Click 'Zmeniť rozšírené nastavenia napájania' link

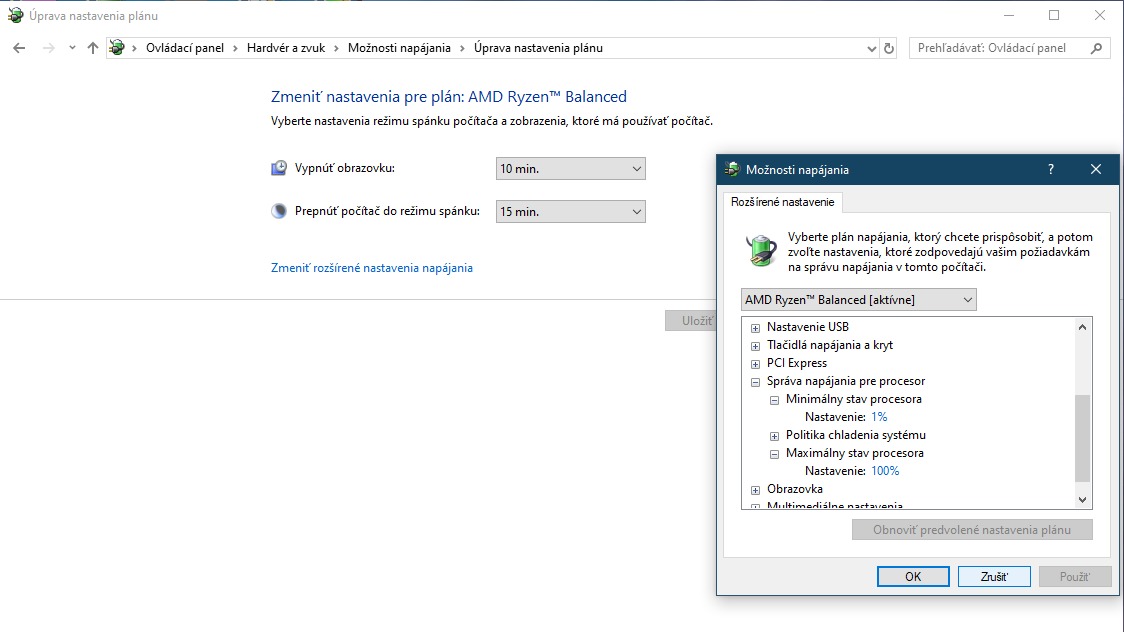tap(372, 268)
